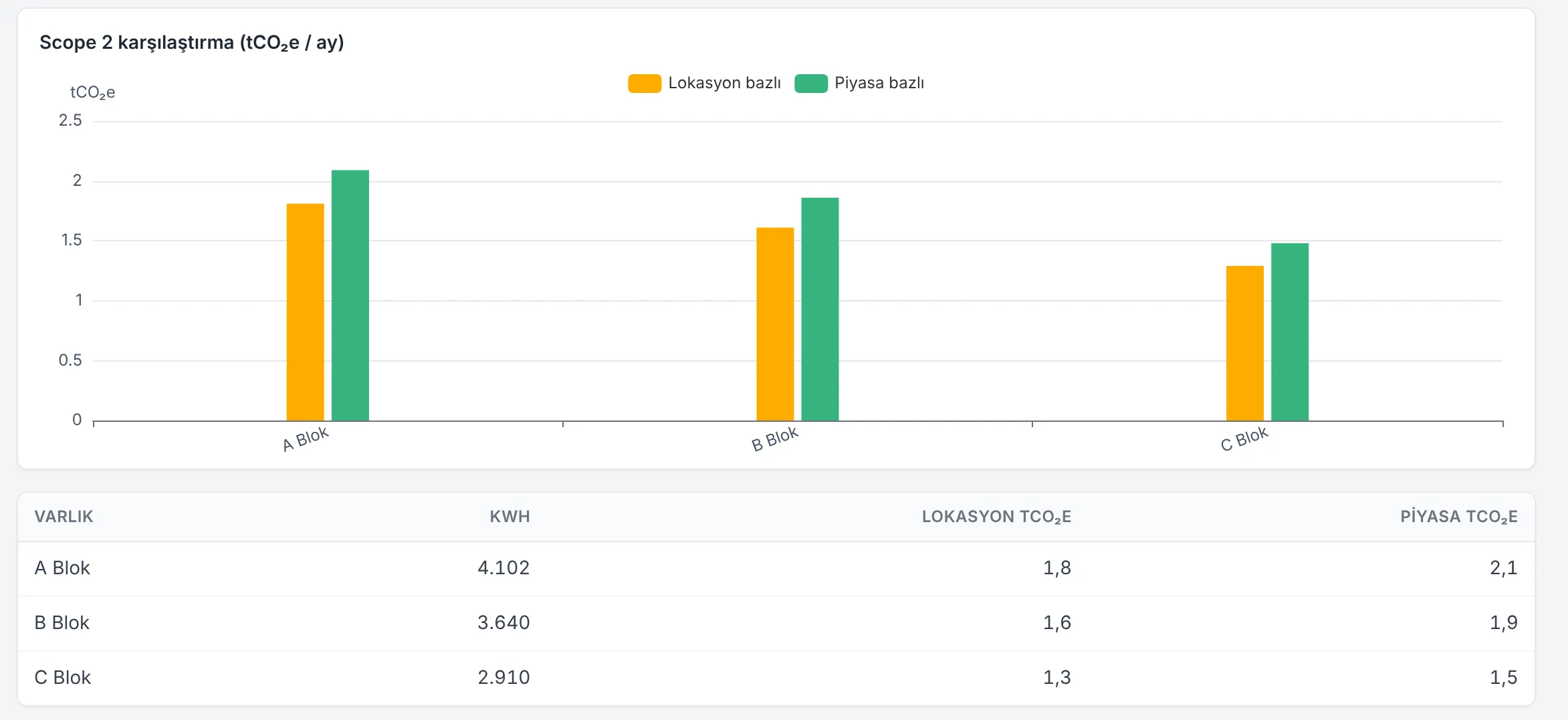Toggle the Lokasyon bazlı legend swatch
This screenshot has width=1568, height=720.
click(x=645, y=84)
